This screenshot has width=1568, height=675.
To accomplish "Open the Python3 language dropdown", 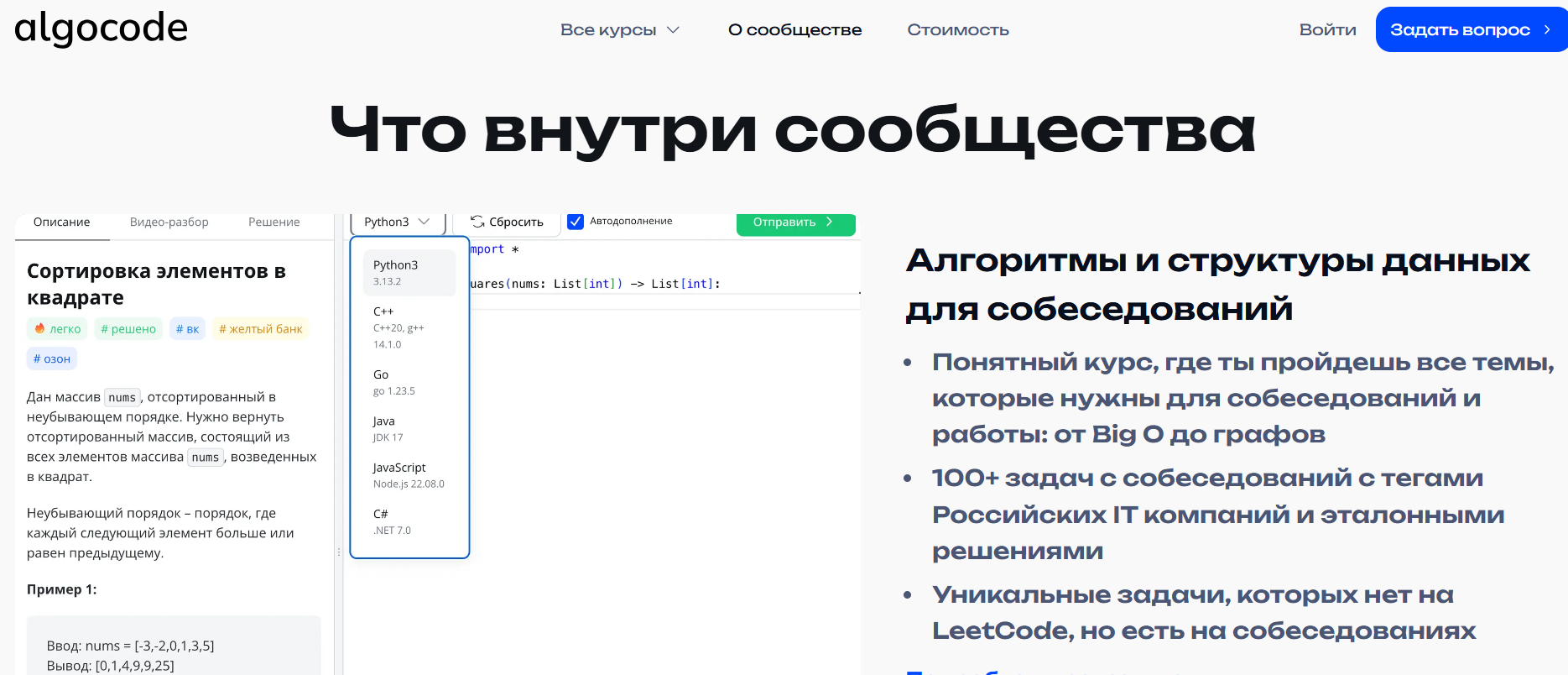I will click(397, 222).
